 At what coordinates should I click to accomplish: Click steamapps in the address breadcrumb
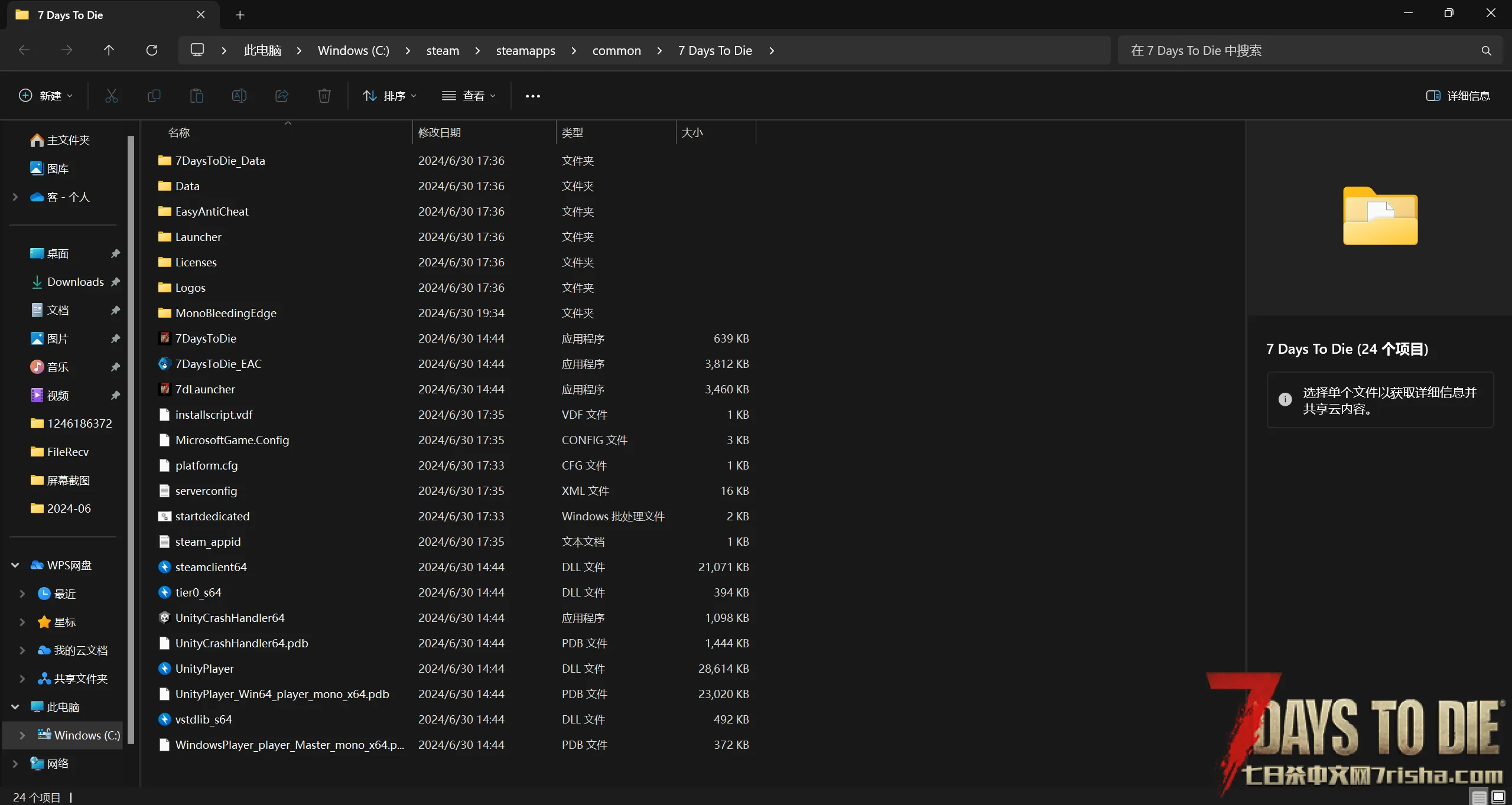click(x=525, y=51)
